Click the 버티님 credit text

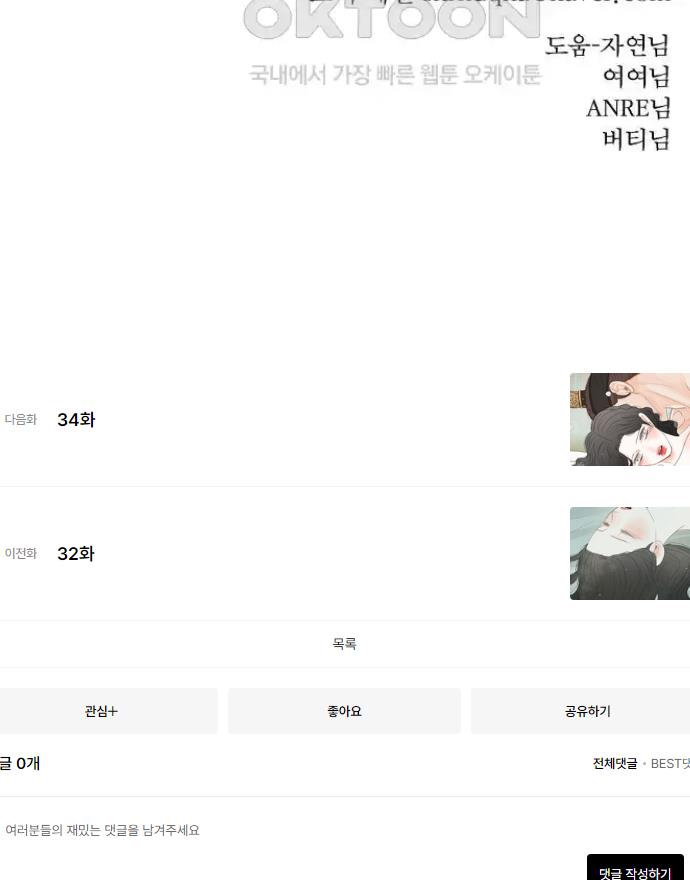pyautogui.click(x=637, y=139)
